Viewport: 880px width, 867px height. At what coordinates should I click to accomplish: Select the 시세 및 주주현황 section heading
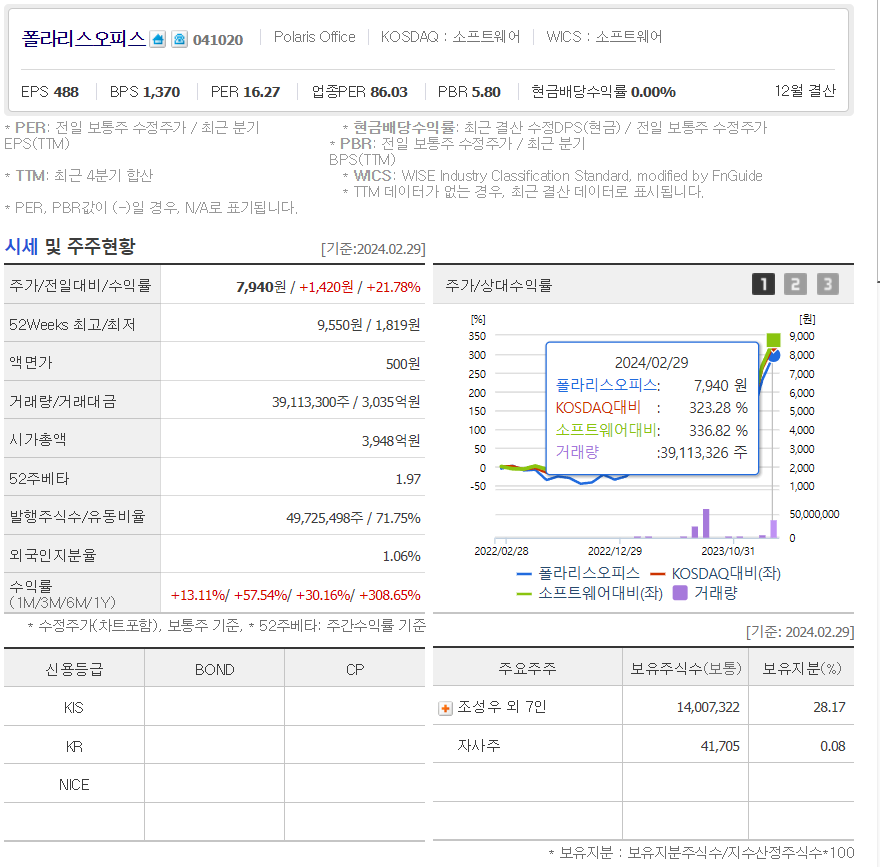pyautogui.click(x=70, y=246)
